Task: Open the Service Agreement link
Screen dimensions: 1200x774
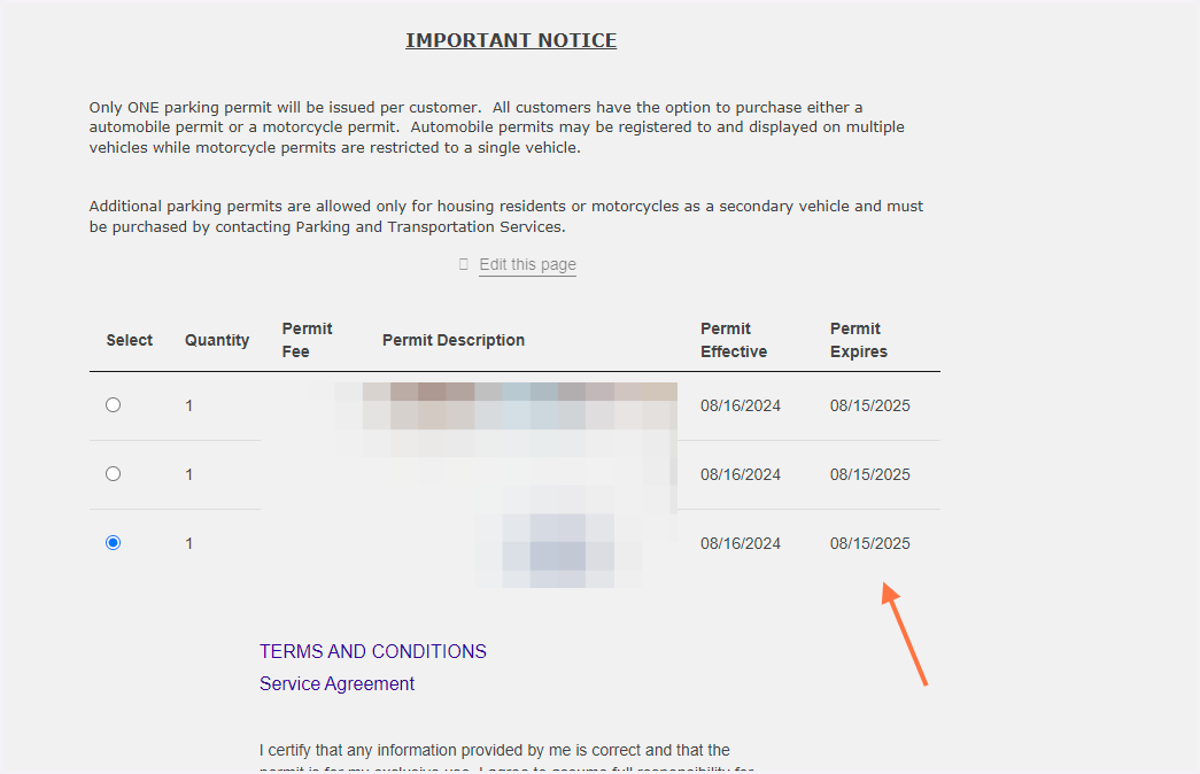Action: click(x=337, y=684)
